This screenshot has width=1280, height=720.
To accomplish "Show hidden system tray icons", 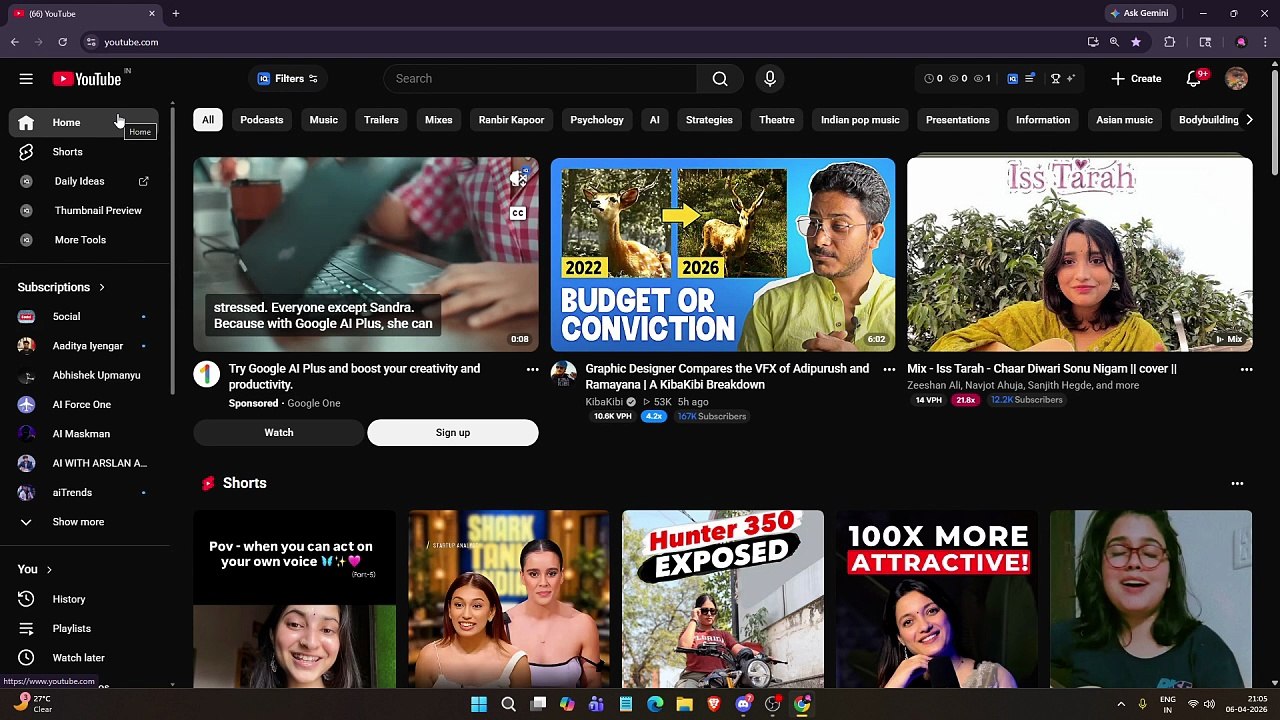I will pyautogui.click(x=1121, y=704).
